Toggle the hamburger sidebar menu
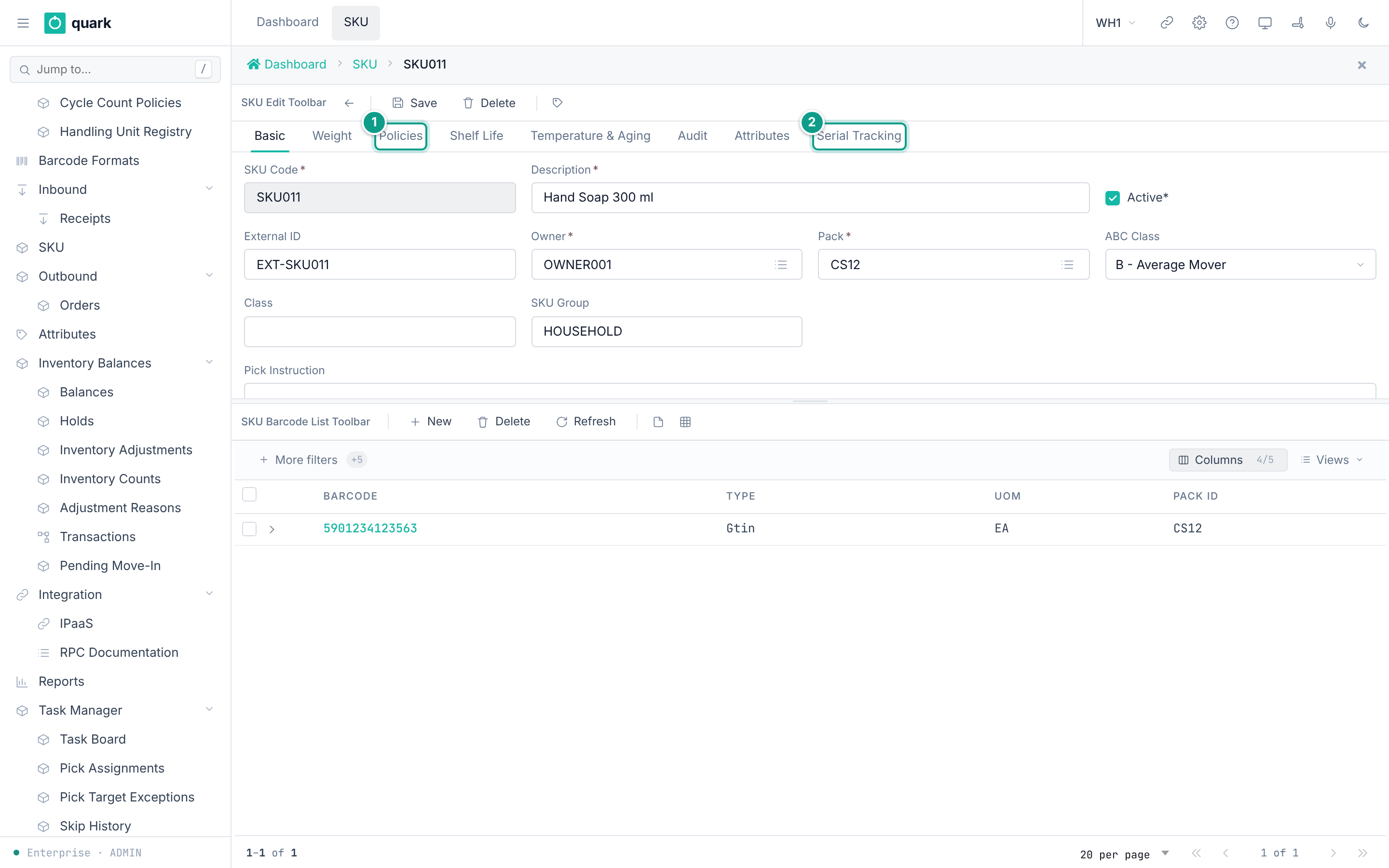This screenshot has height=868, width=1389. 23,23
